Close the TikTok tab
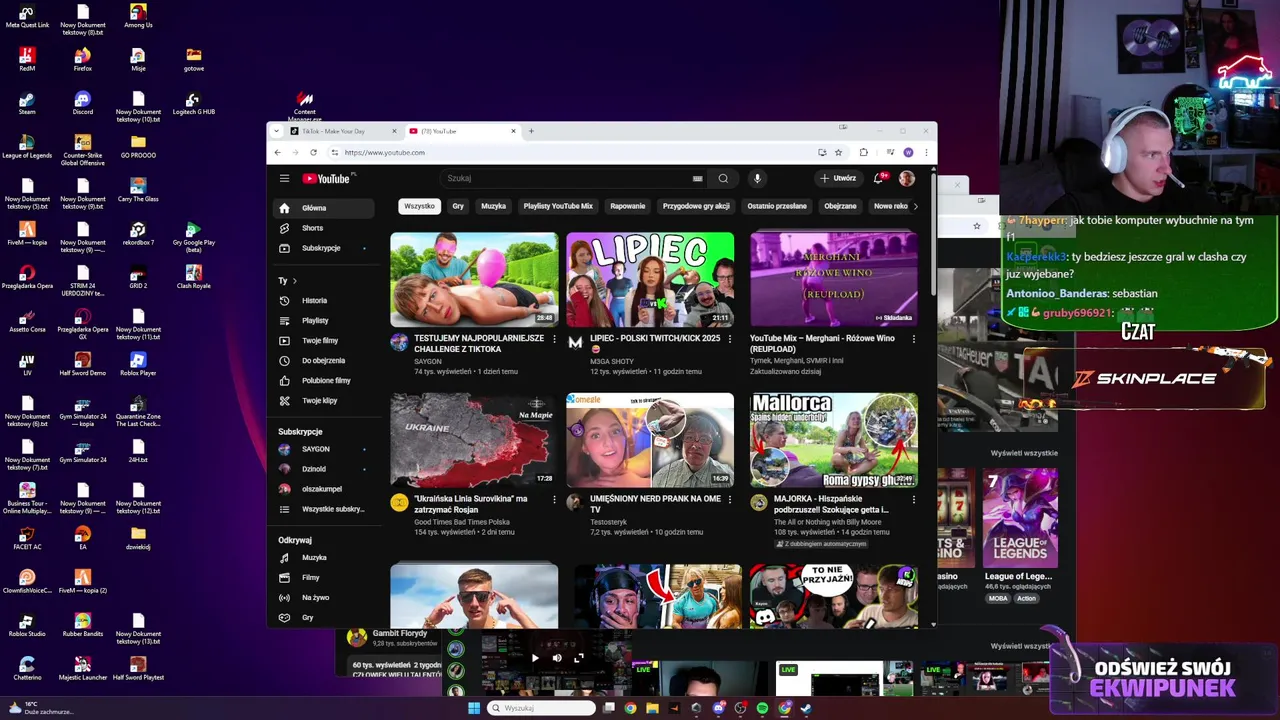Screen dimensions: 1280x720 394,131
